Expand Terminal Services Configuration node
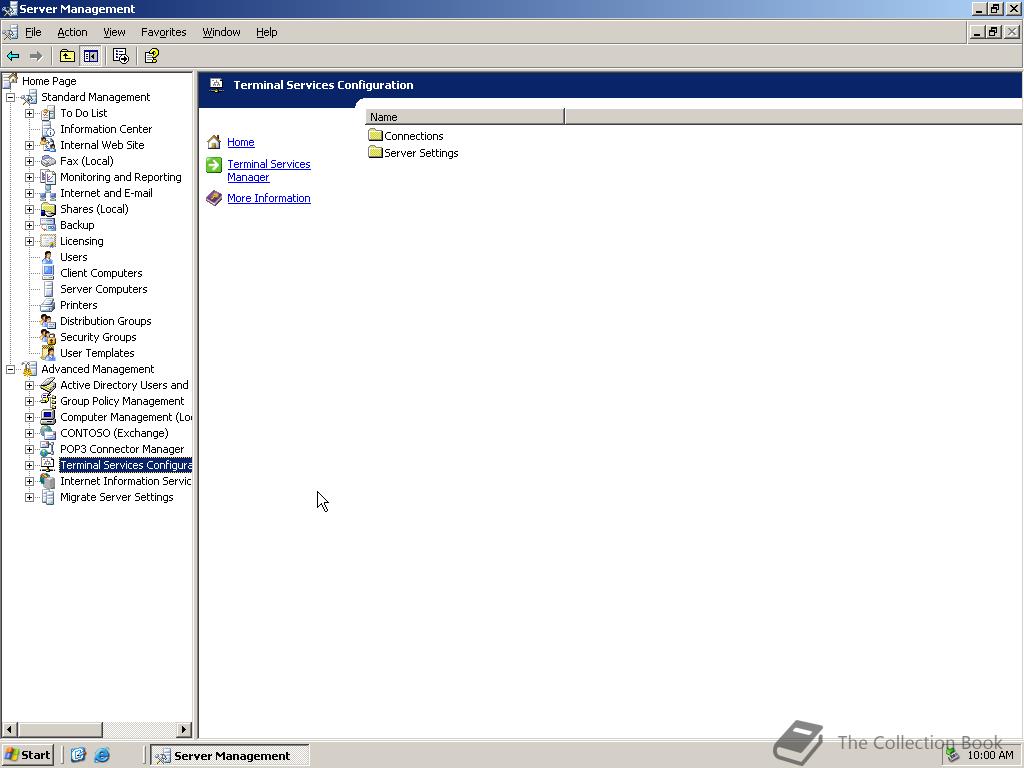This screenshot has width=1024, height=768. point(29,466)
